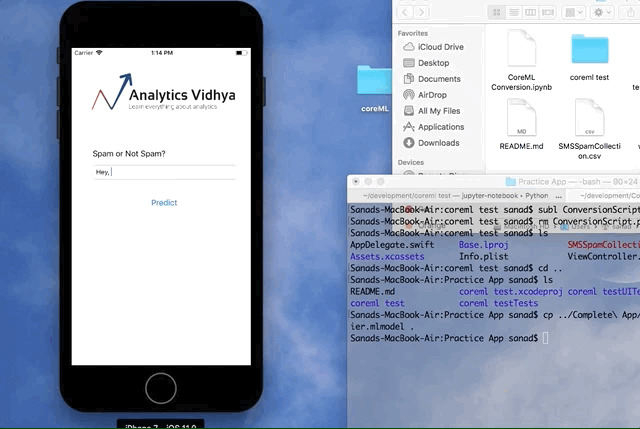The width and height of the screenshot is (640, 429).
Task: Click the spam message text field
Action: [164, 172]
